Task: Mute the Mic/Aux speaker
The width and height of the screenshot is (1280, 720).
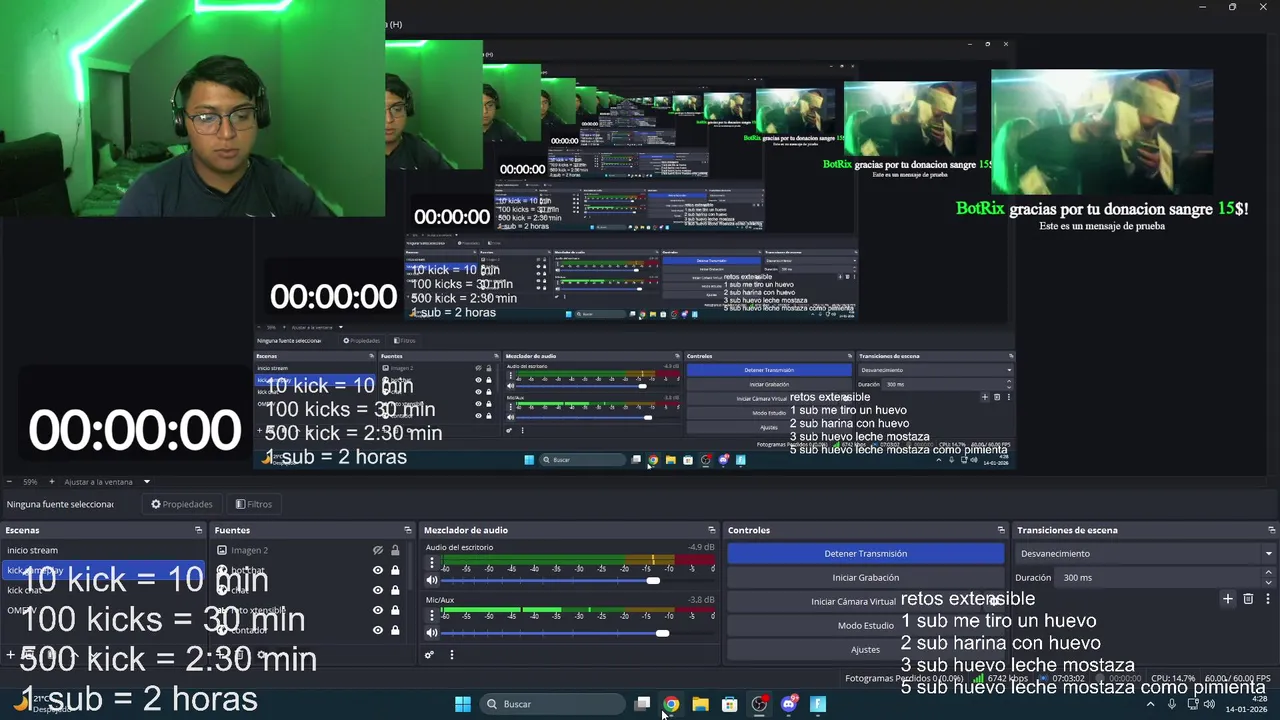Action: 432,632
